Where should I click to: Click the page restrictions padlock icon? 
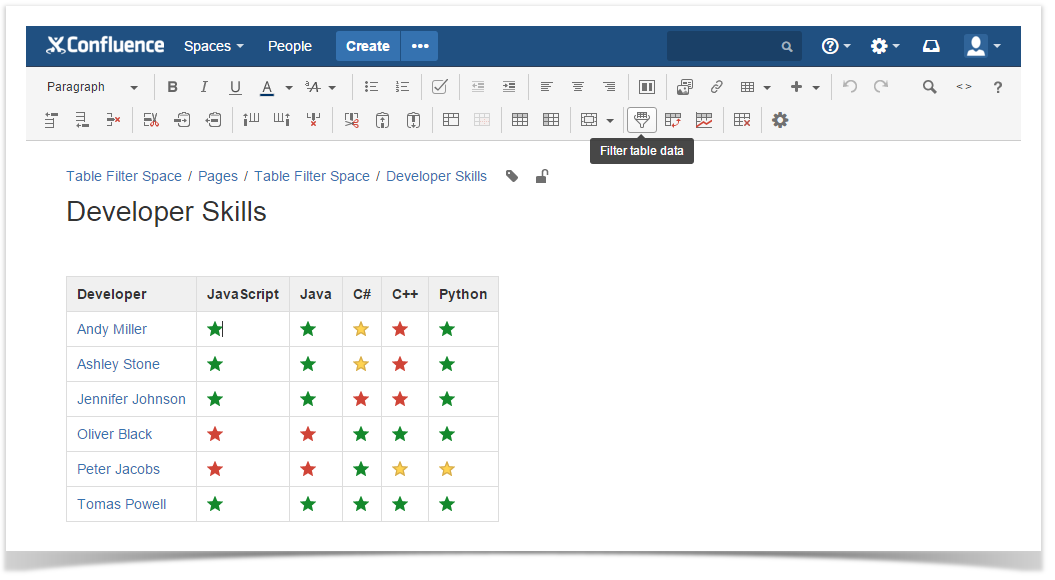point(541,176)
